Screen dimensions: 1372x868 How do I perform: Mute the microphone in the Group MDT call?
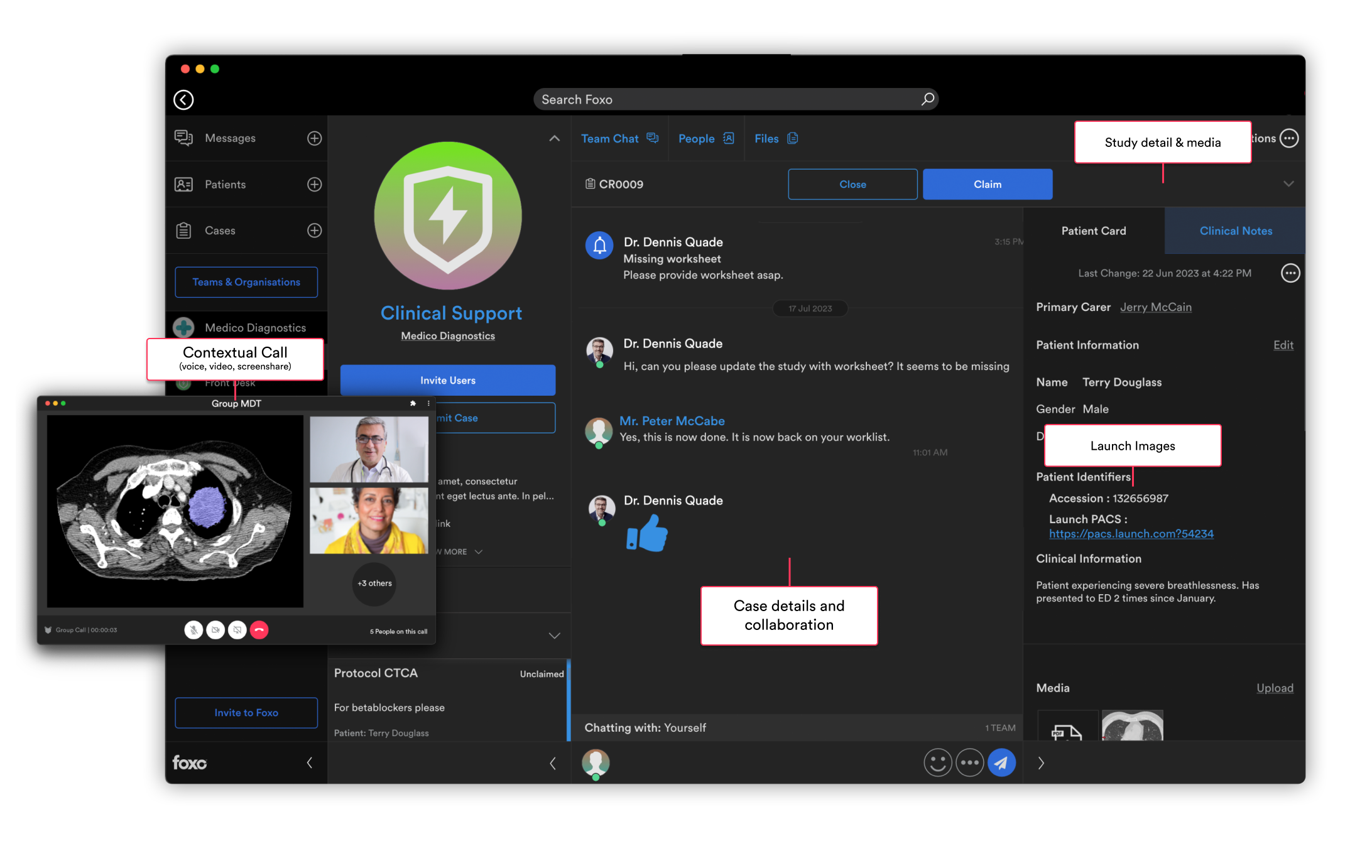point(193,630)
